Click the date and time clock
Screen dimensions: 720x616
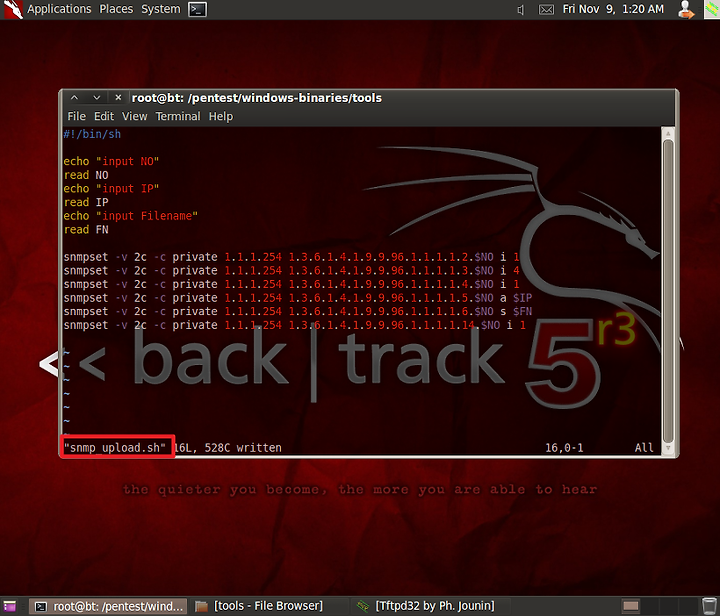[x=613, y=9]
